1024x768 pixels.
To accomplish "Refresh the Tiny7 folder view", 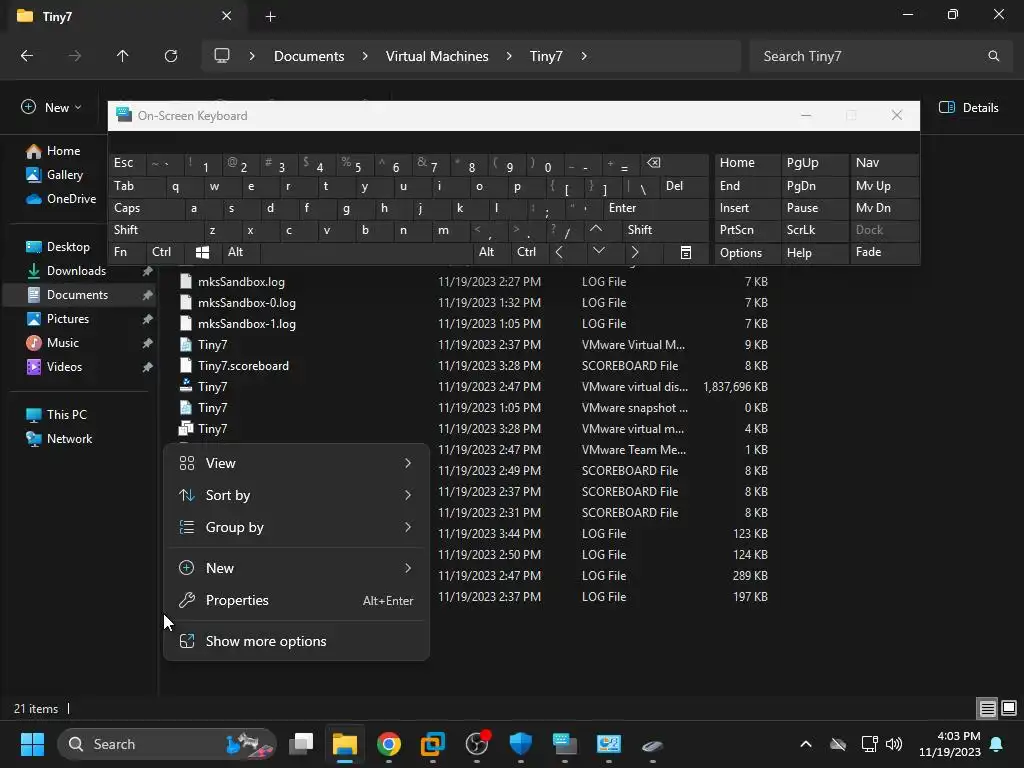I will coord(171,56).
